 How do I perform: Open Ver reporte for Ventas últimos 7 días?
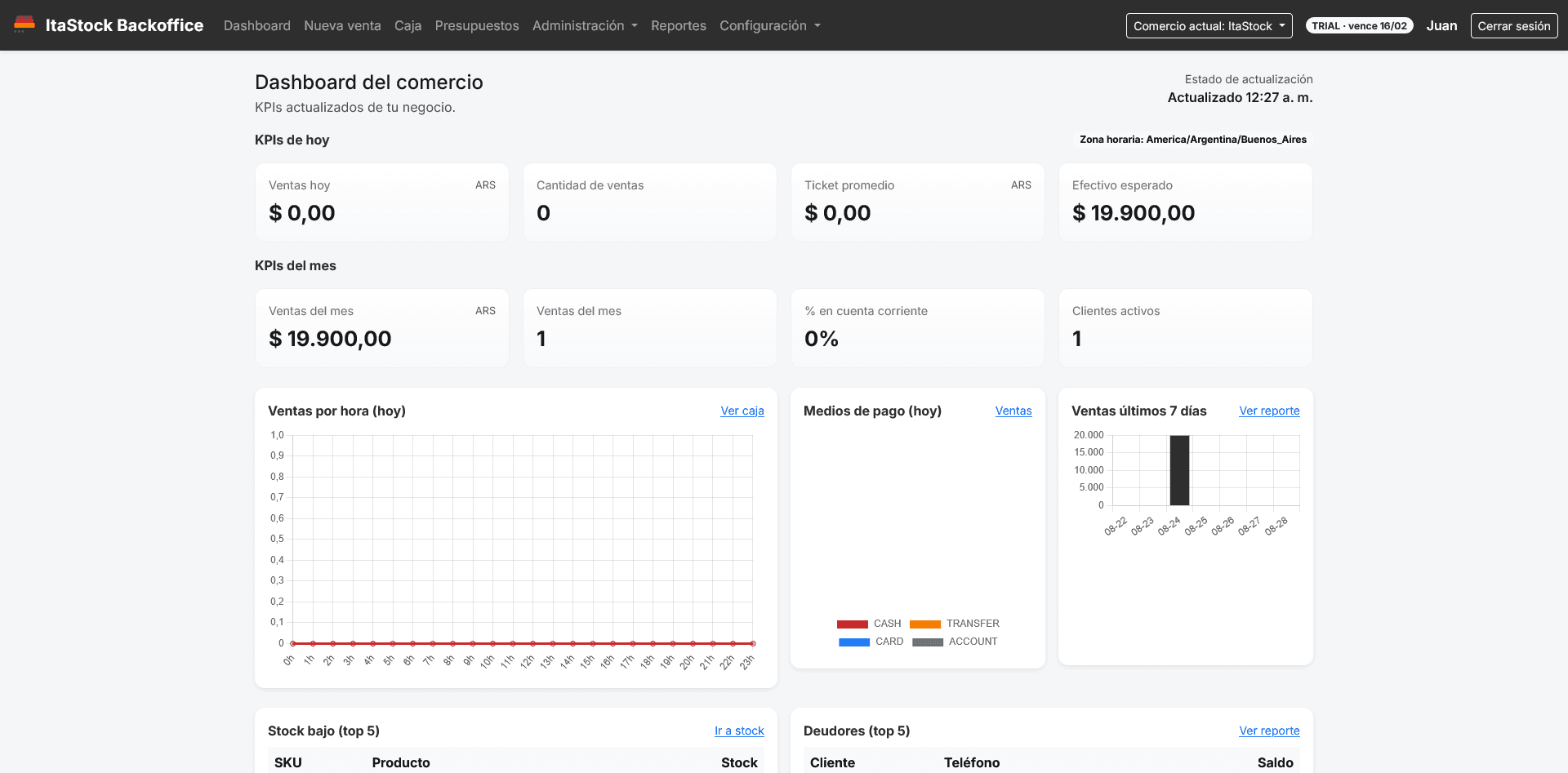click(1269, 411)
